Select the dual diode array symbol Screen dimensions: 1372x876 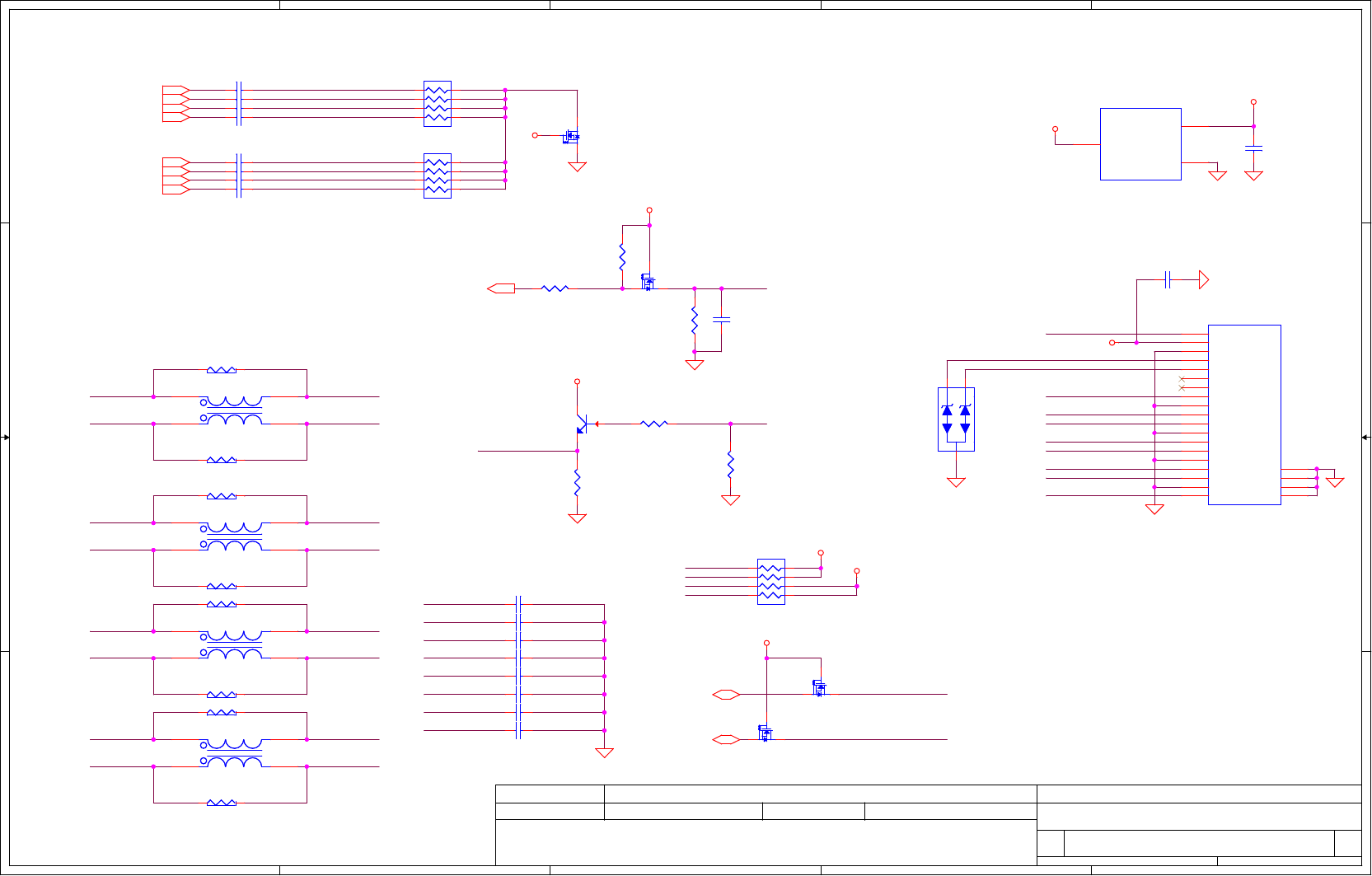(956, 419)
